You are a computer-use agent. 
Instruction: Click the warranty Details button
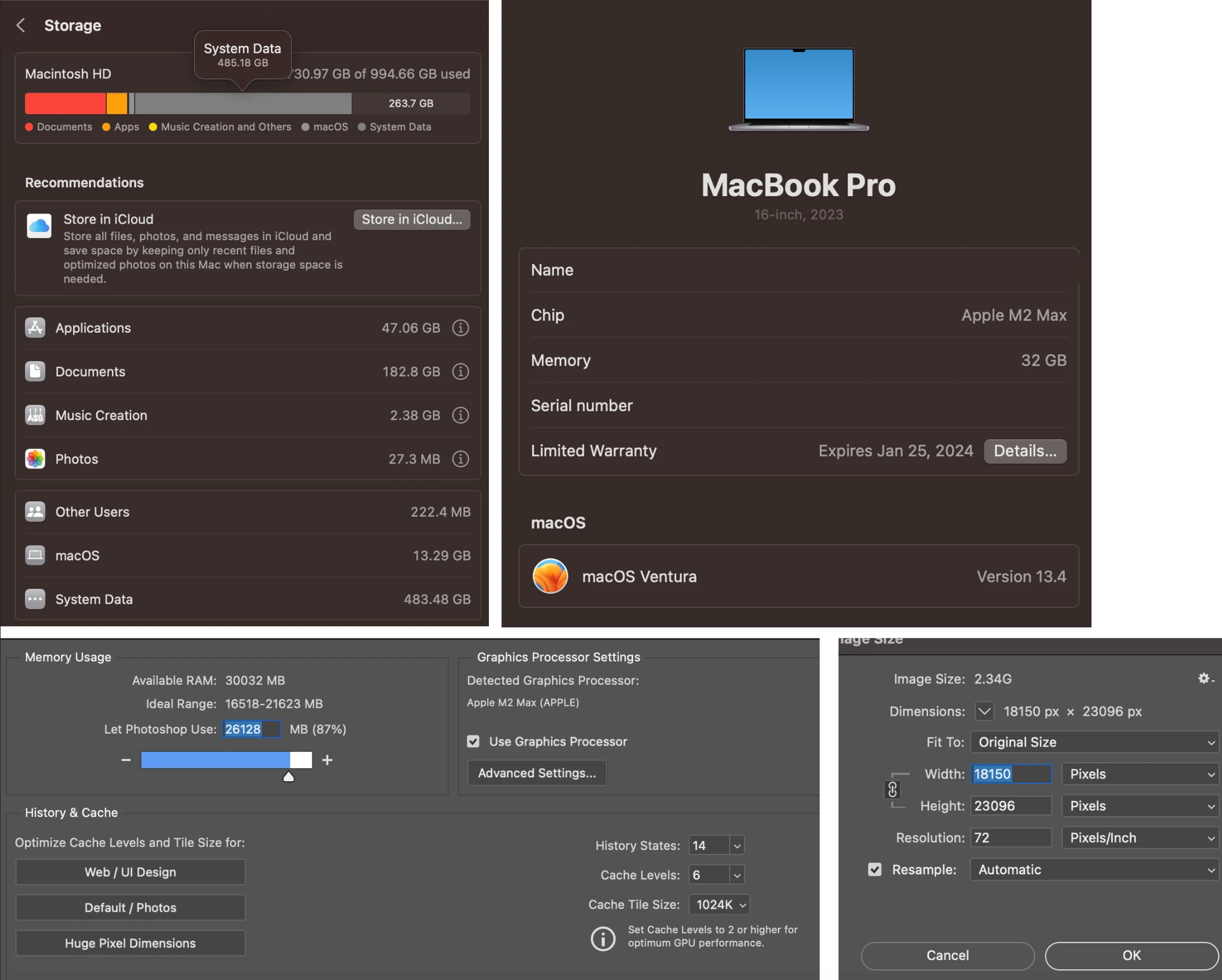[x=1024, y=451]
